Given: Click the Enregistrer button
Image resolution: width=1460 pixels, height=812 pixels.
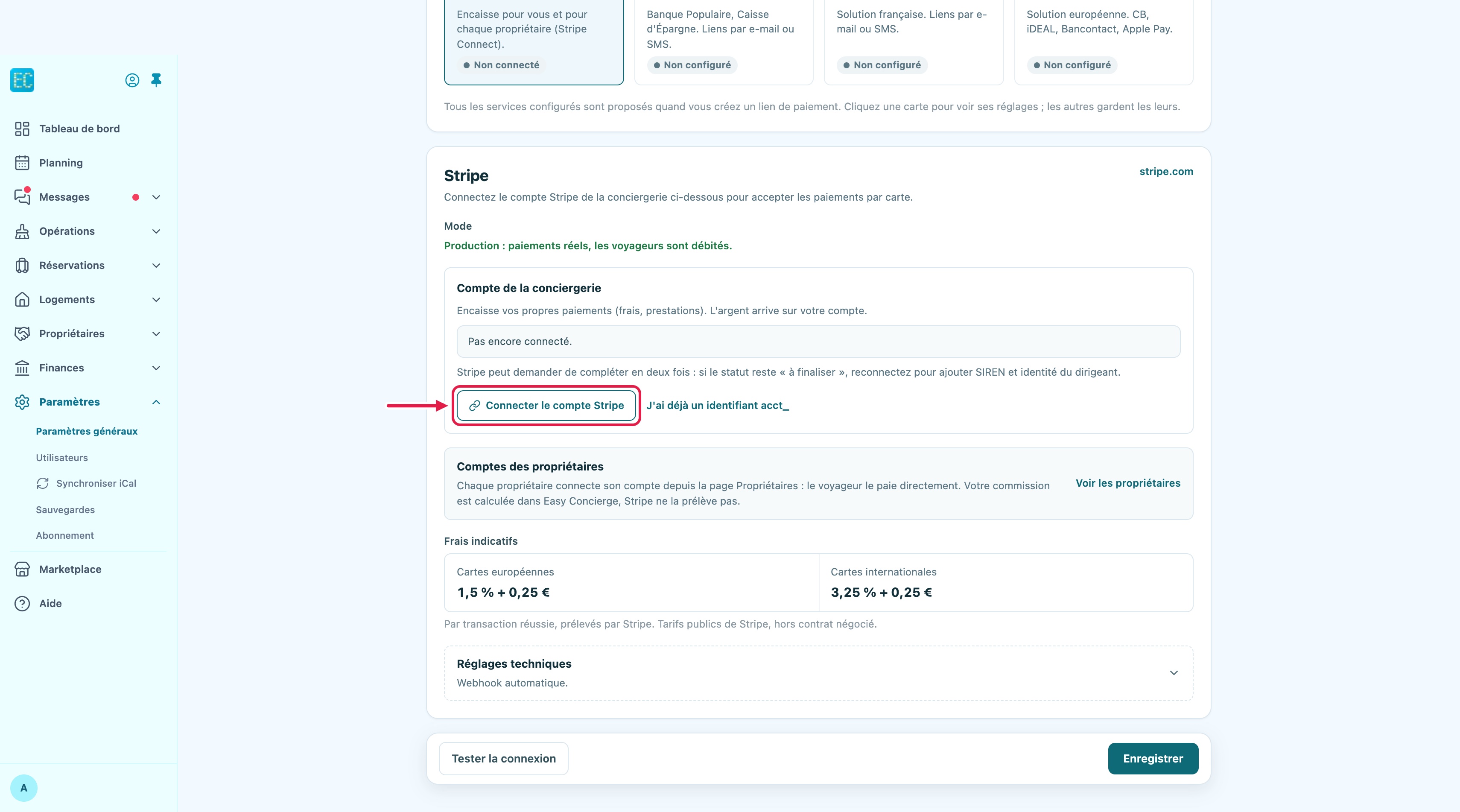Looking at the screenshot, I should click(1153, 758).
